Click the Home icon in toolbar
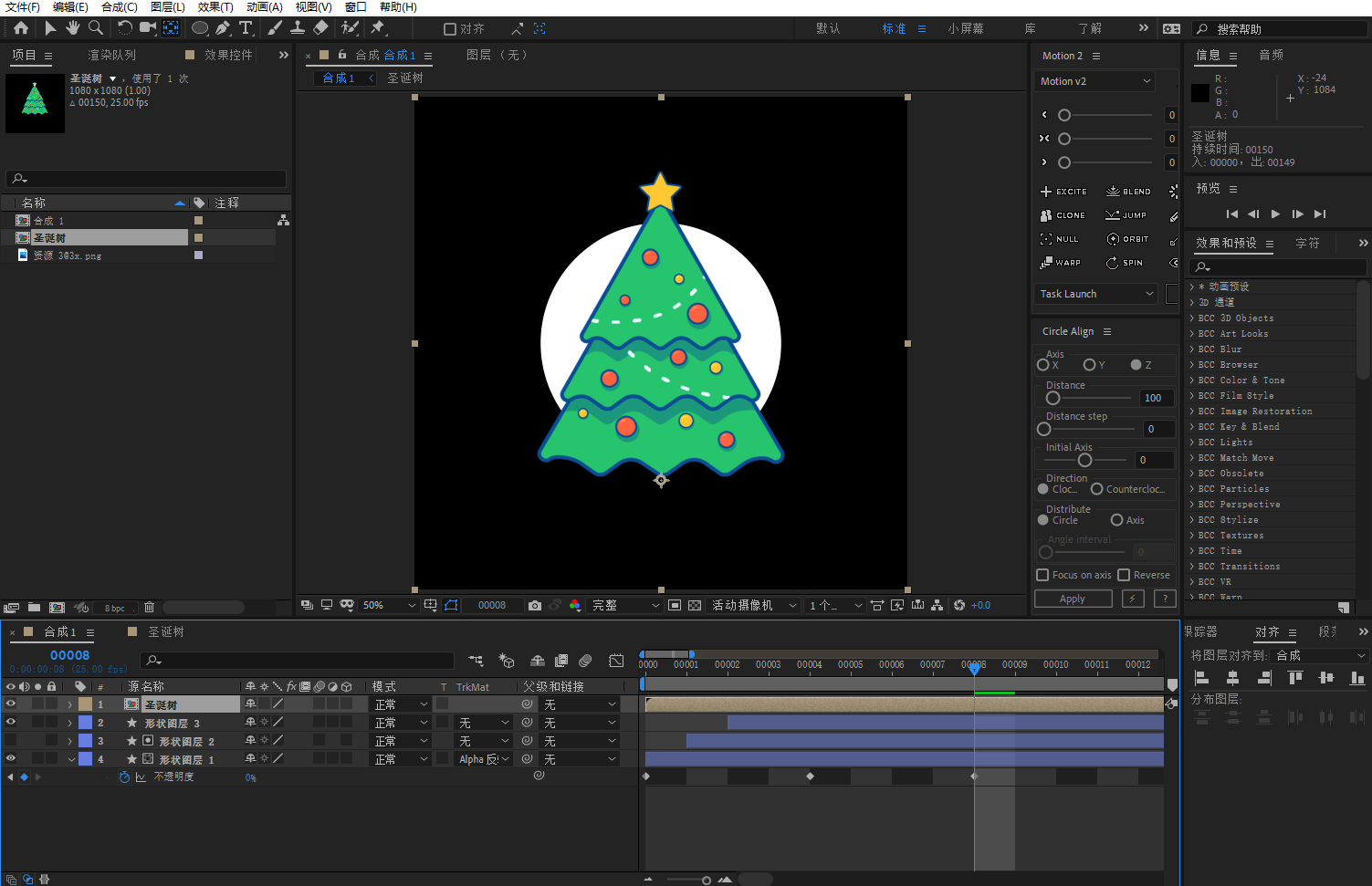 pyautogui.click(x=21, y=28)
